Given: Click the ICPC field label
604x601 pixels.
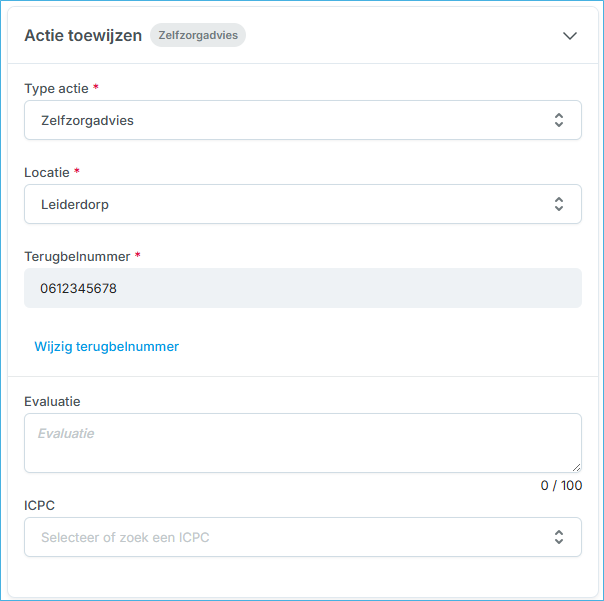Looking at the screenshot, I should click(39, 505).
